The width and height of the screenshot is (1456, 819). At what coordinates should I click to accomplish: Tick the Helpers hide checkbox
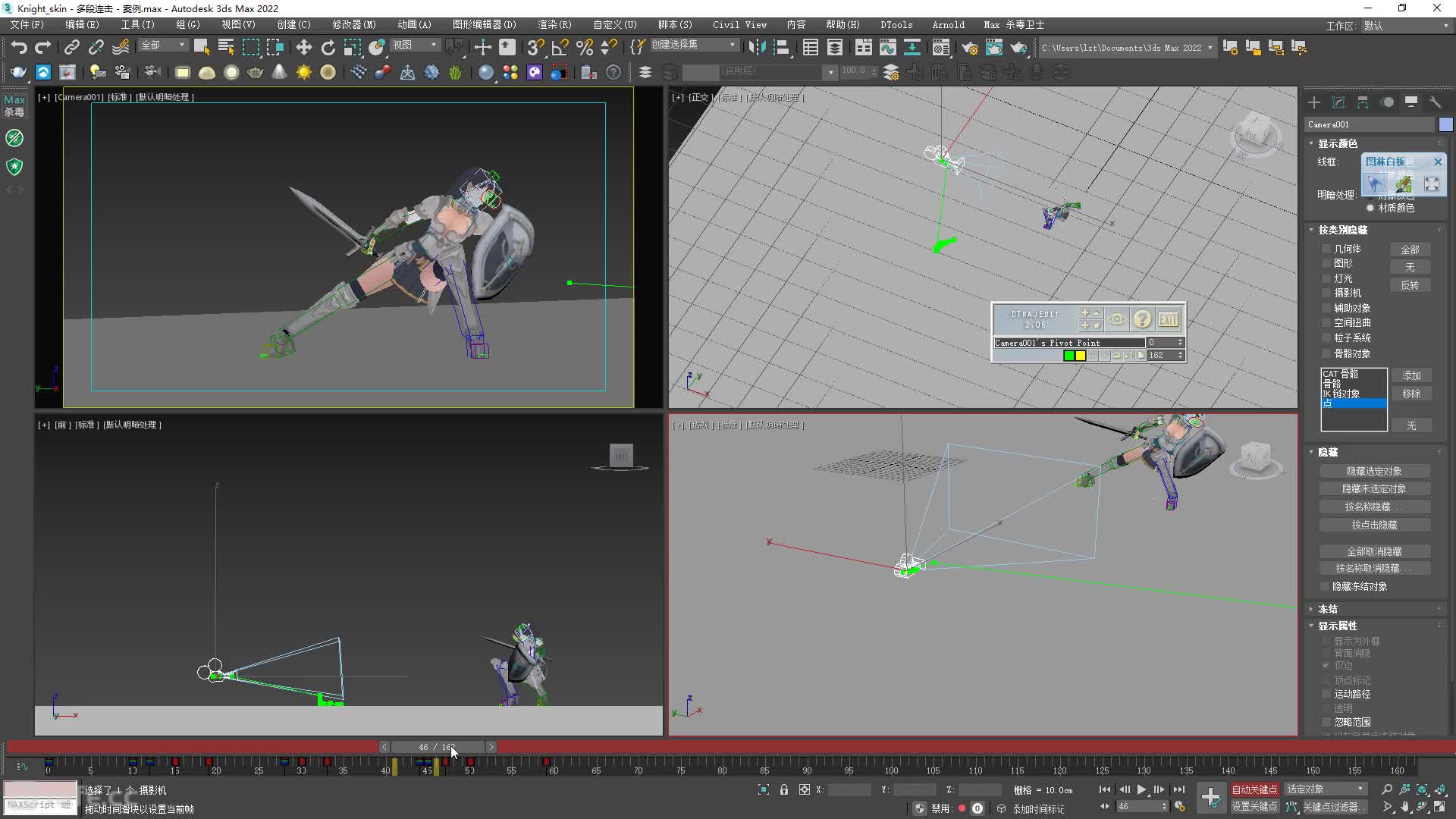tap(1326, 308)
